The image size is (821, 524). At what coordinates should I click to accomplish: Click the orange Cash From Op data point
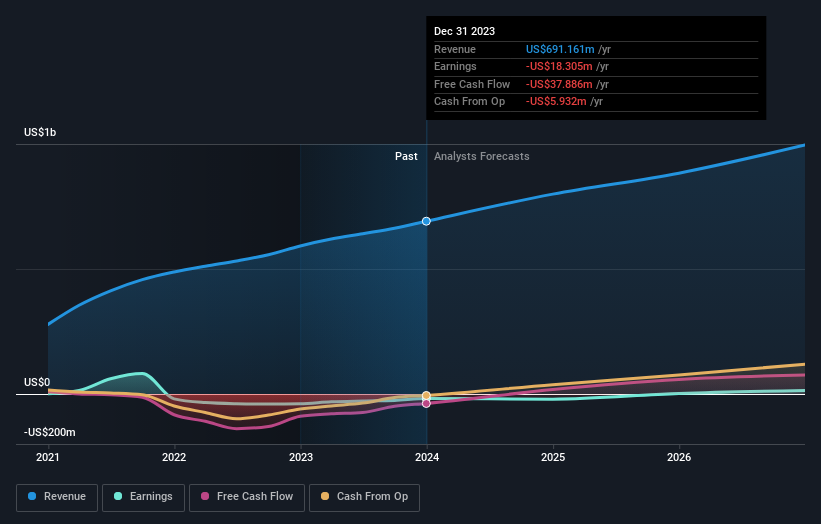426,395
